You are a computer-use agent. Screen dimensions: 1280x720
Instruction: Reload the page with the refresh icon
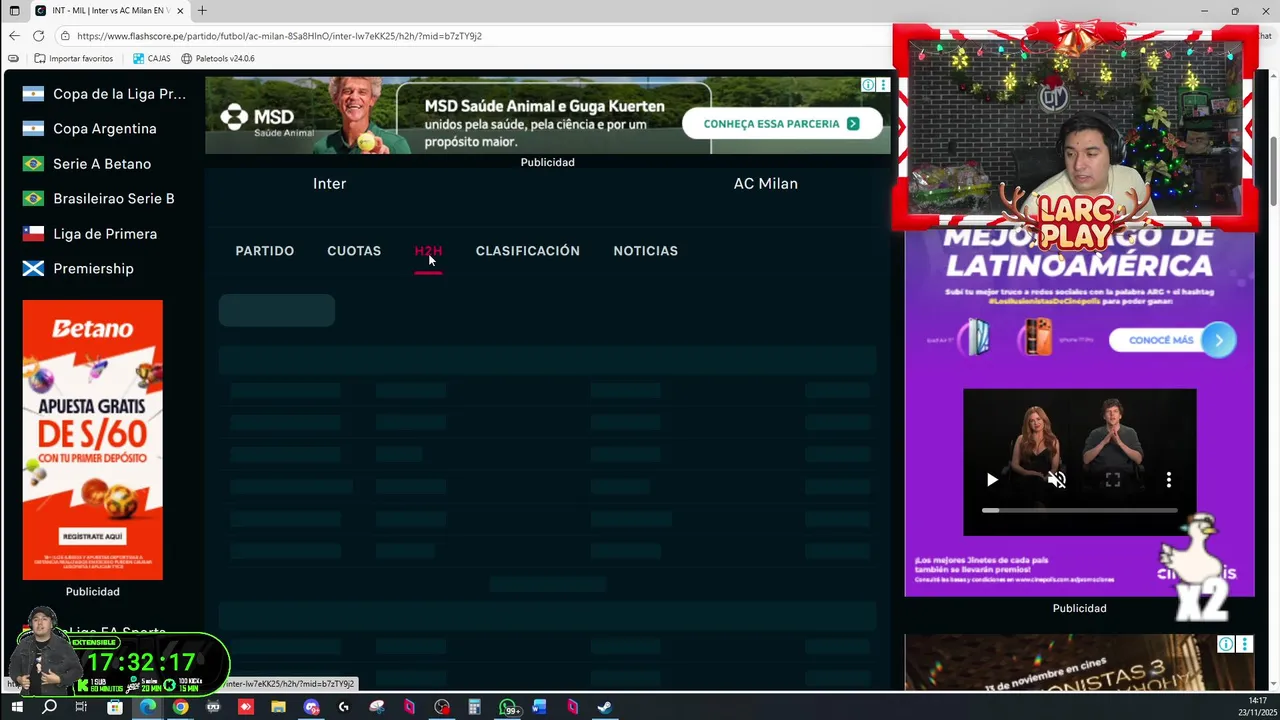click(x=38, y=35)
